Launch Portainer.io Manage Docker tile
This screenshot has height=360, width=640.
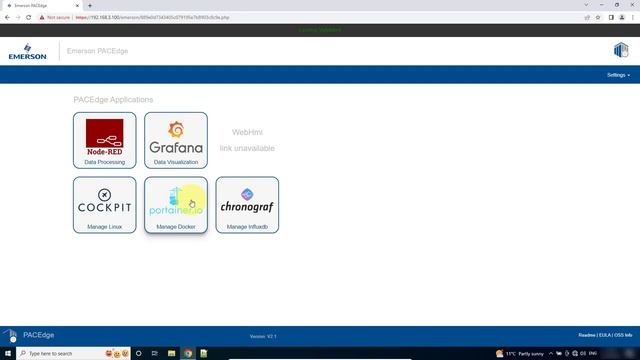176,205
